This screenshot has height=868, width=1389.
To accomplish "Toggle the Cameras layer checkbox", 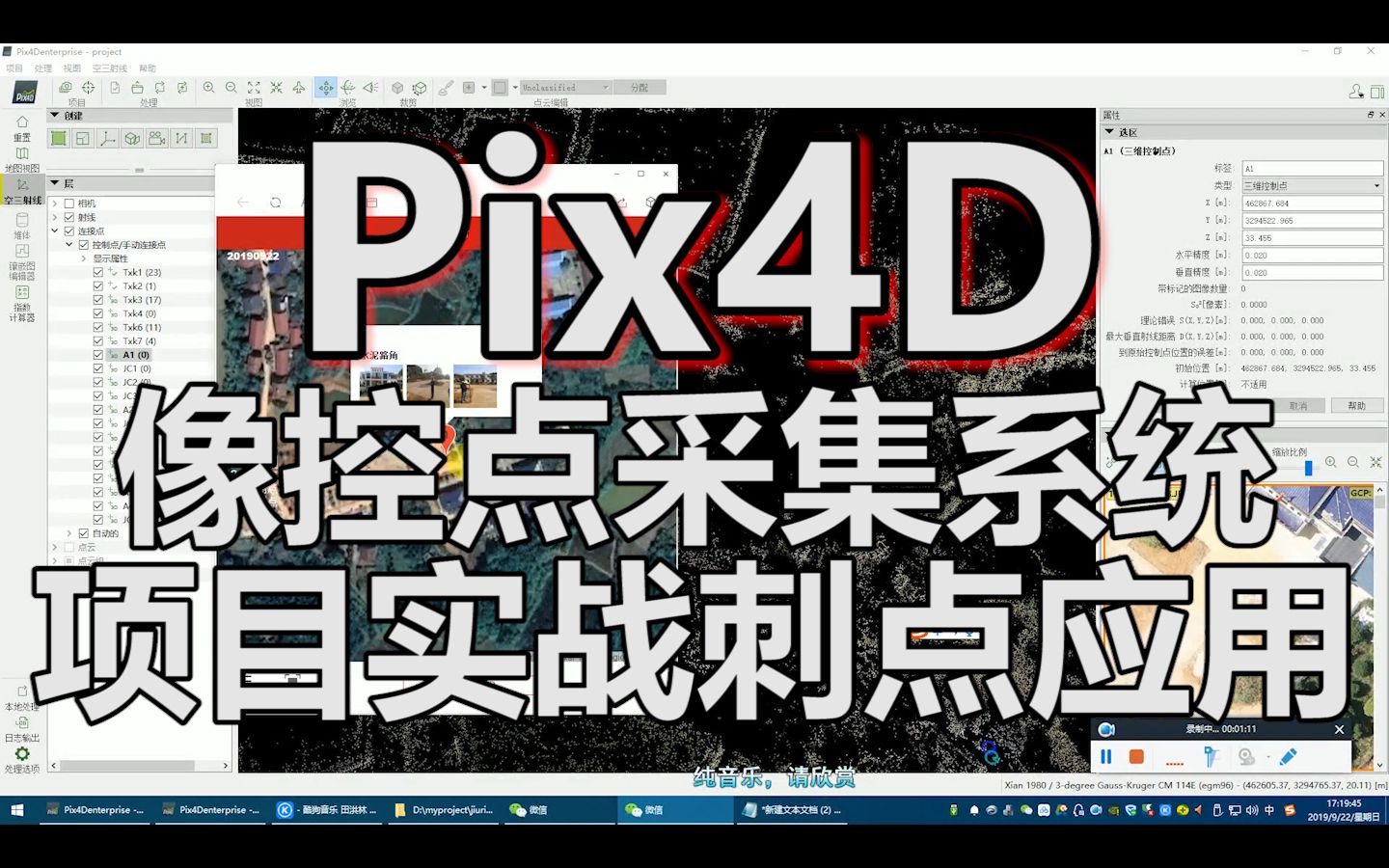I will point(69,203).
